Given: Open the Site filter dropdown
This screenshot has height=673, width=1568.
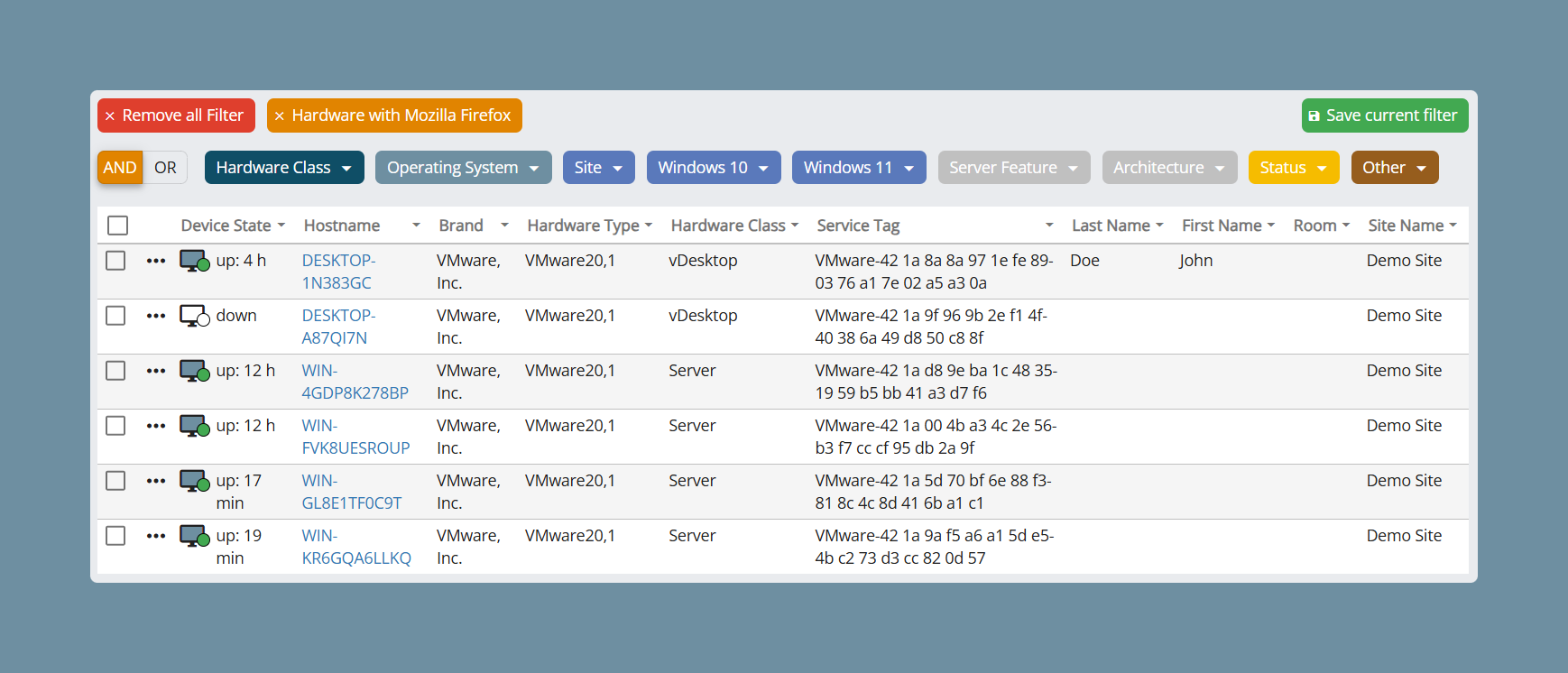Looking at the screenshot, I should (x=599, y=168).
